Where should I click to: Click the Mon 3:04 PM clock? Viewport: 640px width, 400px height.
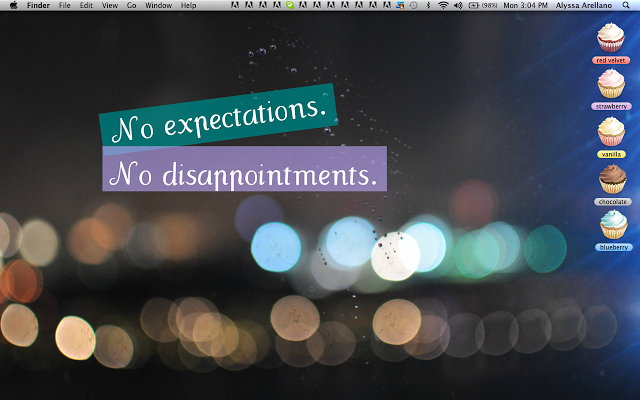click(524, 6)
